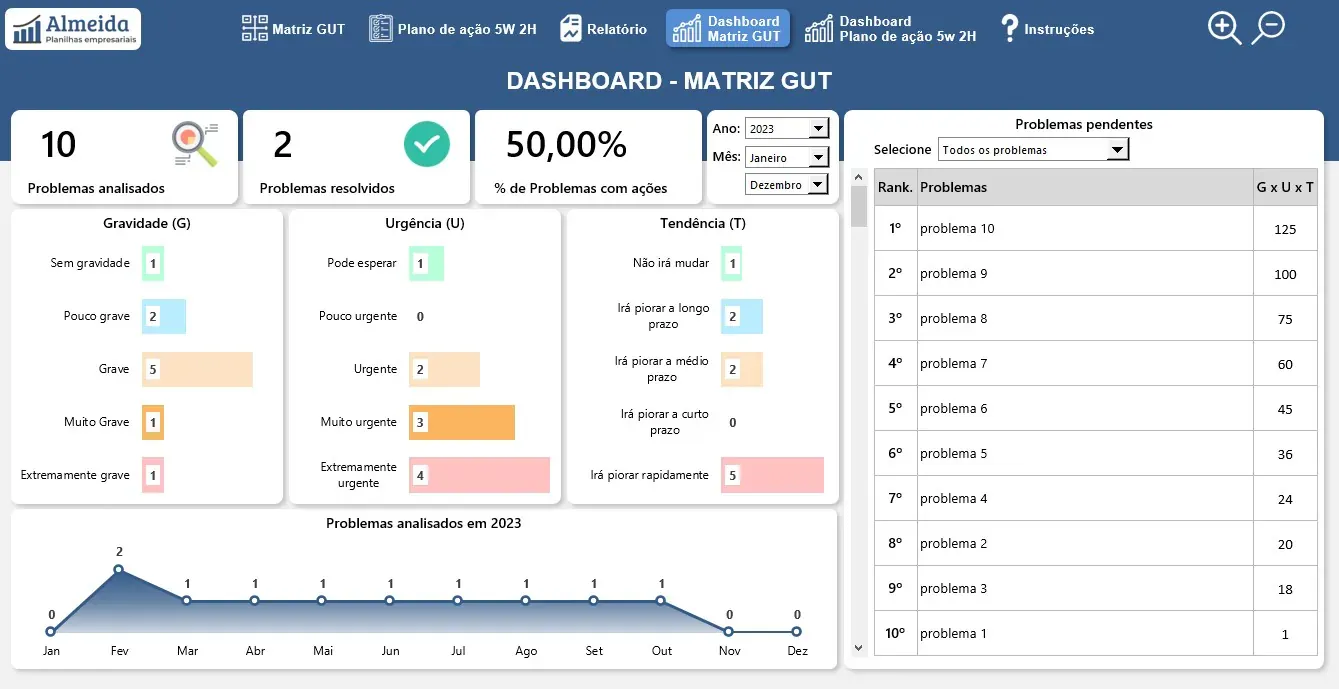Image resolution: width=1339 pixels, height=689 pixels.
Task: Select the problema 10 row in the ranking
Action: tap(1096, 228)
